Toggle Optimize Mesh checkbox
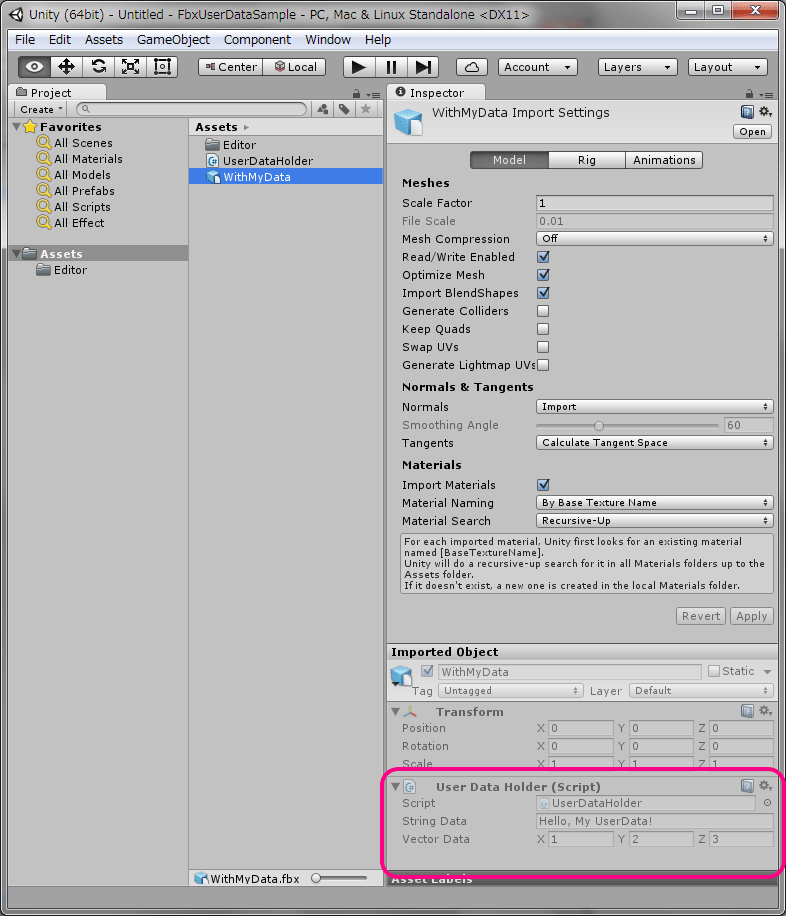The width and height of the screenshot is (786, 916). 543,275
